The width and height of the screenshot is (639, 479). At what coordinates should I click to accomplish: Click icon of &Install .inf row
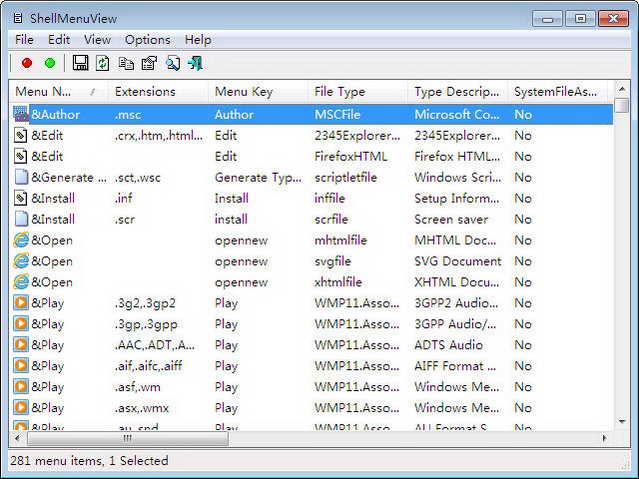click(21, 198)
